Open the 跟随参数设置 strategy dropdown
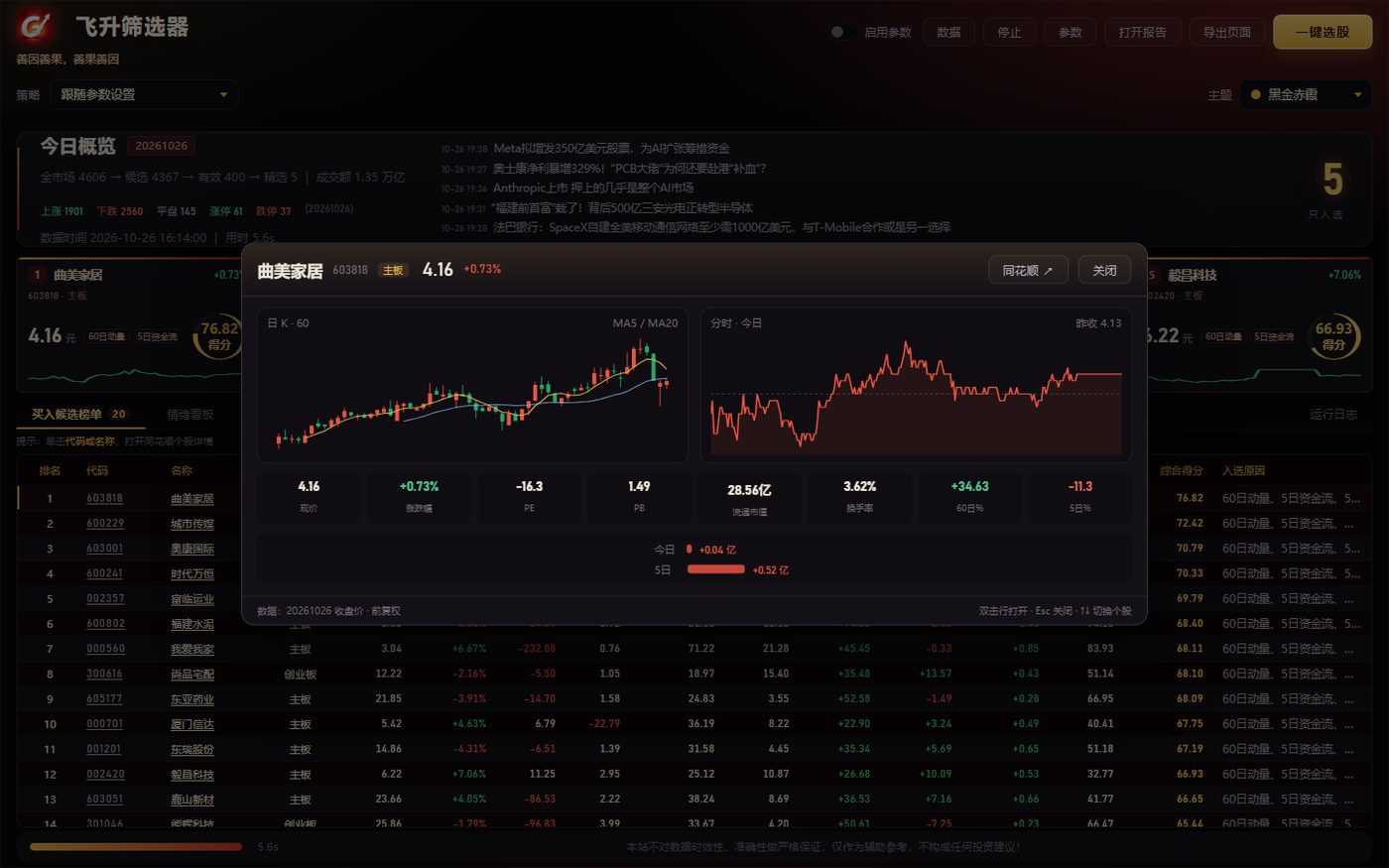The image size is (1389, 868). point(144,94)
